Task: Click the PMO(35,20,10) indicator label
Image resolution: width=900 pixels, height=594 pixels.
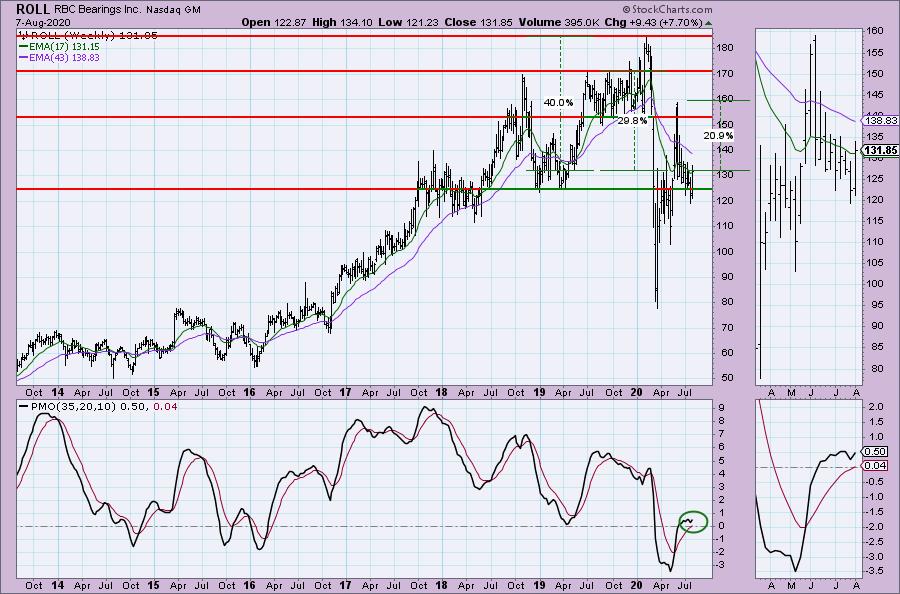Action: tap(73, 407)
